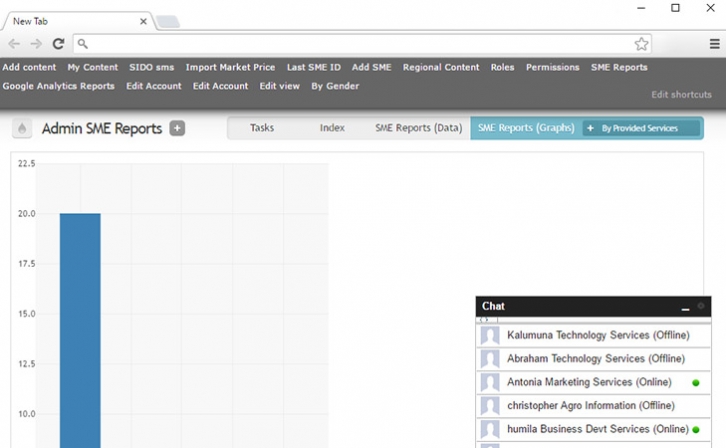726x448 pixels.
Task: Open Last SME ID shortcut
Action: (313, 67)
